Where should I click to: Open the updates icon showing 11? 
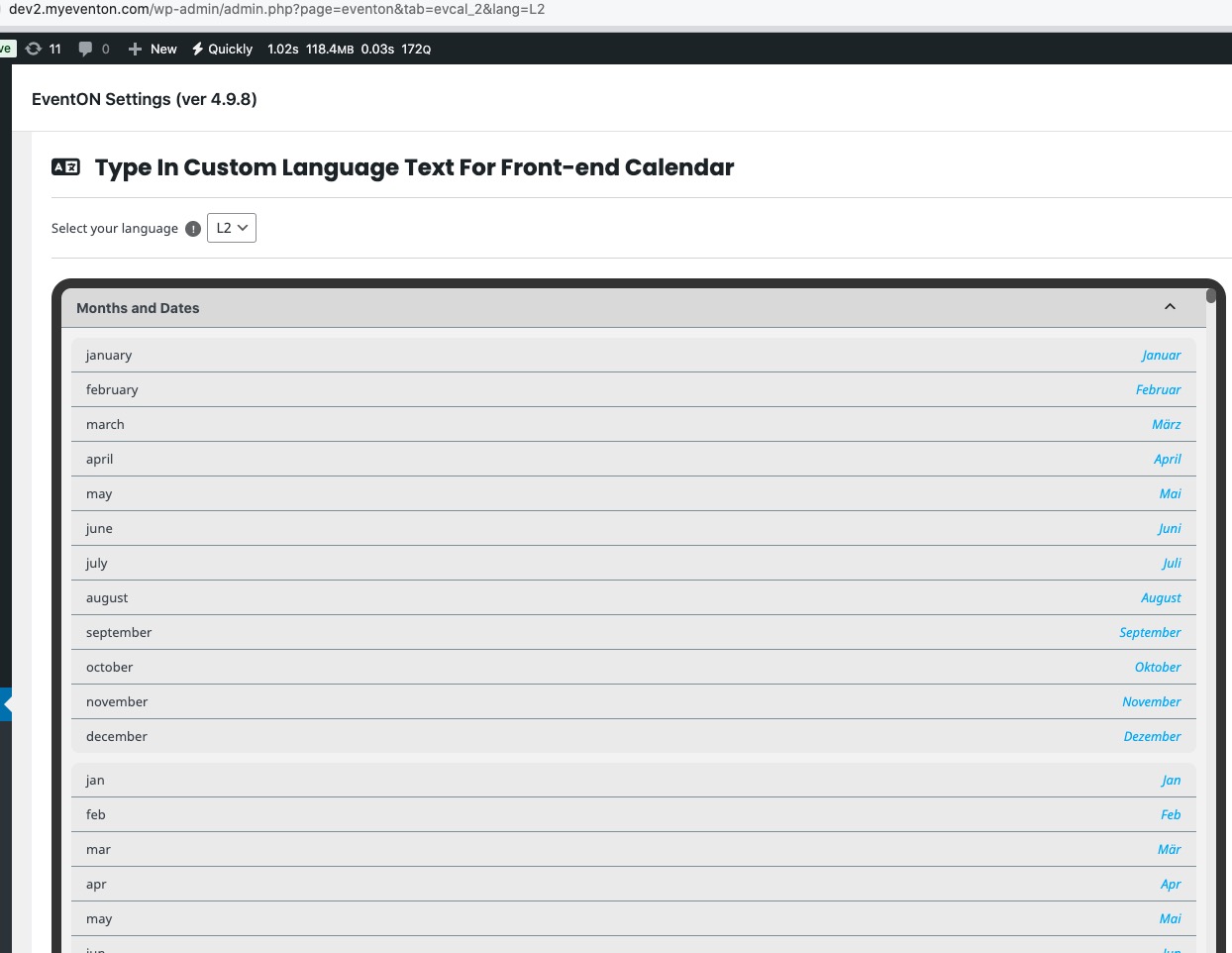pyautogui.click(x=44, y=49)
